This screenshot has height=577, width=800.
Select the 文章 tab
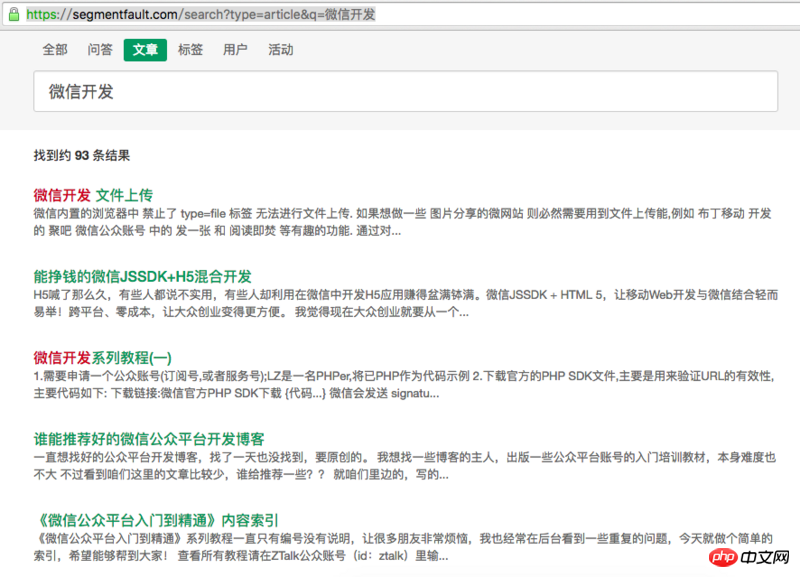(145, 50)
